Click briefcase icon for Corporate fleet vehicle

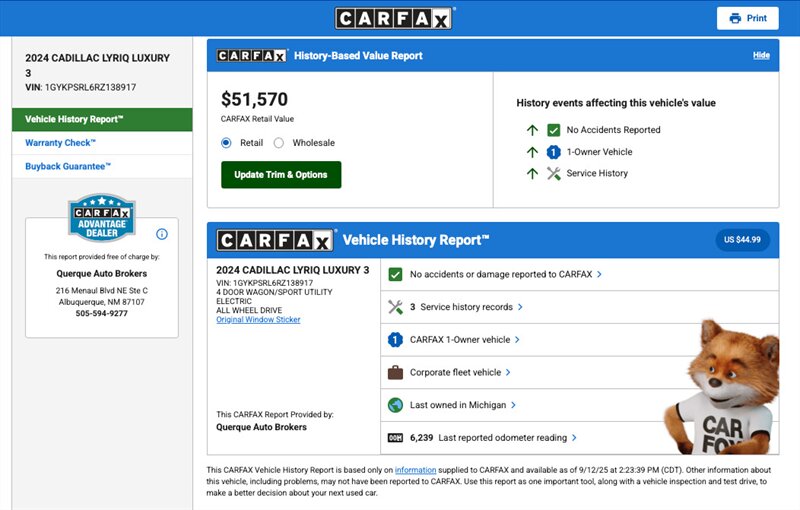click(x=395, y=372)
